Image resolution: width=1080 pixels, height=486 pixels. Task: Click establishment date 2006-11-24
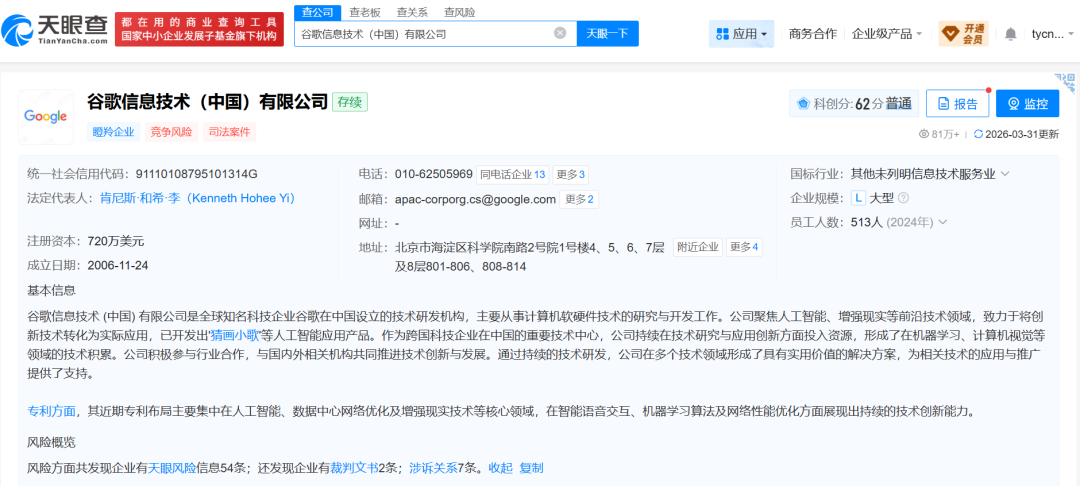click(118, 265)
